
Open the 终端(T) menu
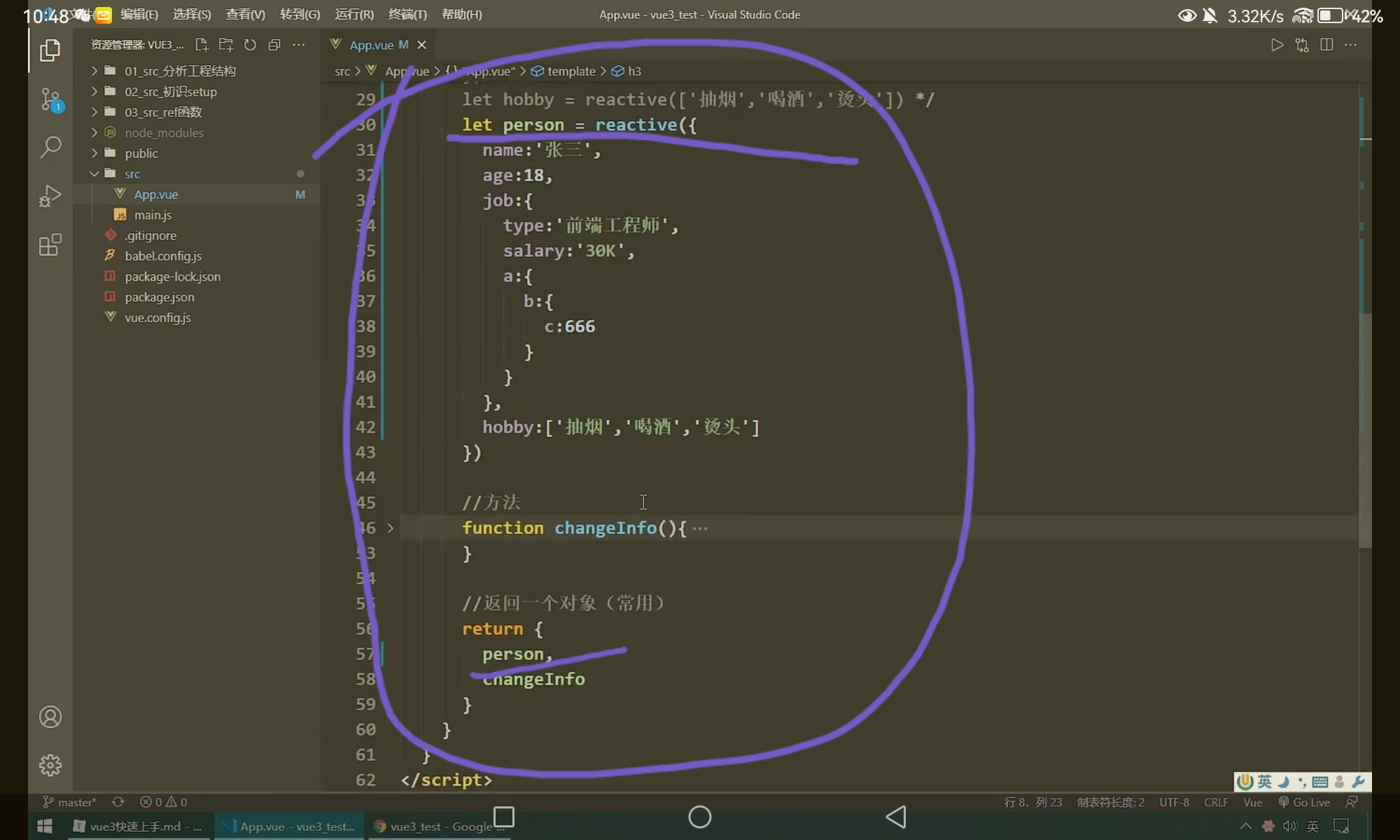tap(407, 14)
